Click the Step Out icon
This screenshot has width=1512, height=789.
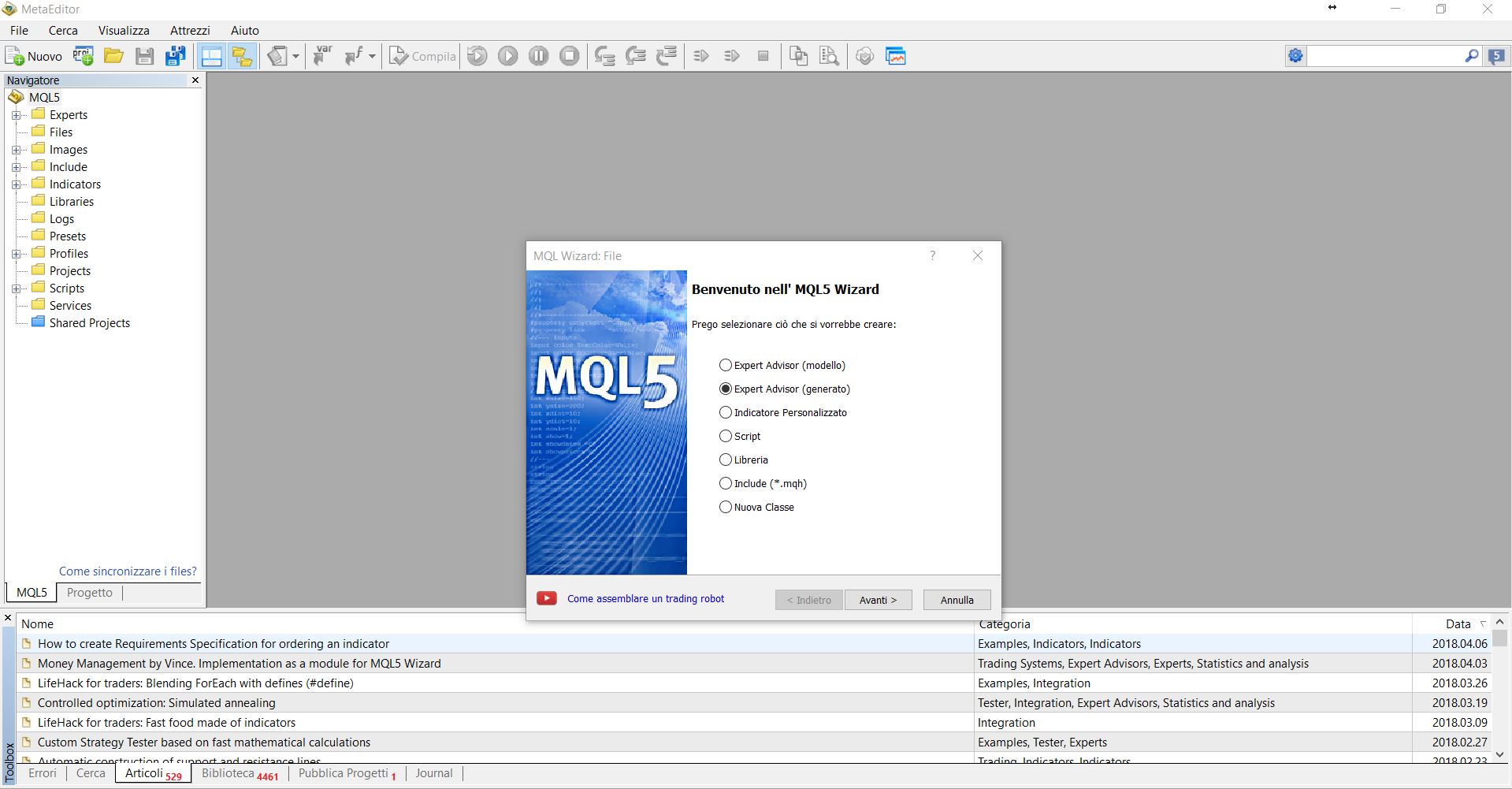click(x=667, y=56)
